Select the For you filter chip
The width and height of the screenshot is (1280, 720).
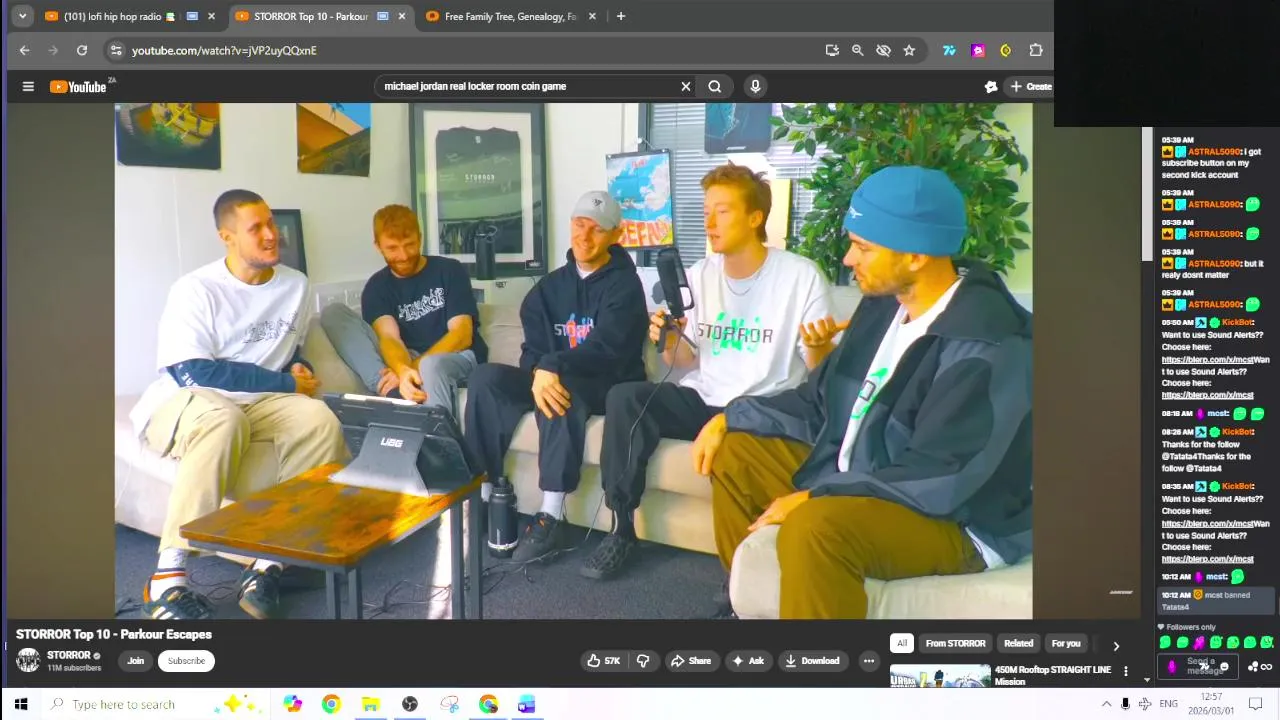[x=1066, y=644]
